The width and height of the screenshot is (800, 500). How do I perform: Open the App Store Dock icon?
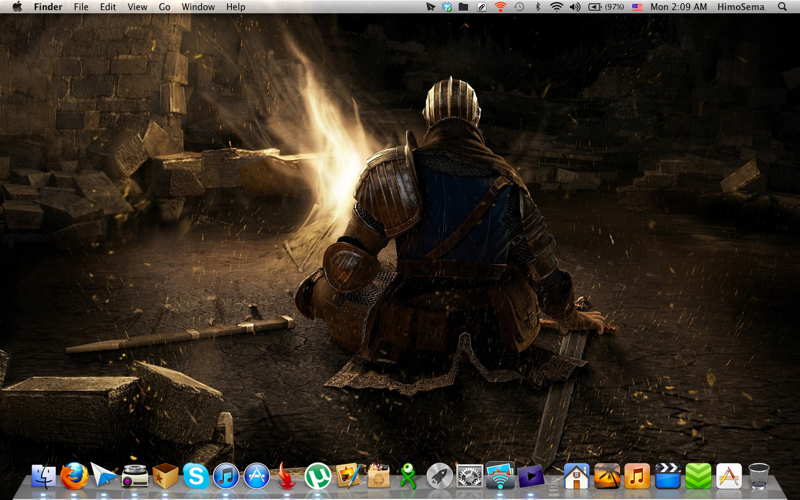click(x=257, y=476)
